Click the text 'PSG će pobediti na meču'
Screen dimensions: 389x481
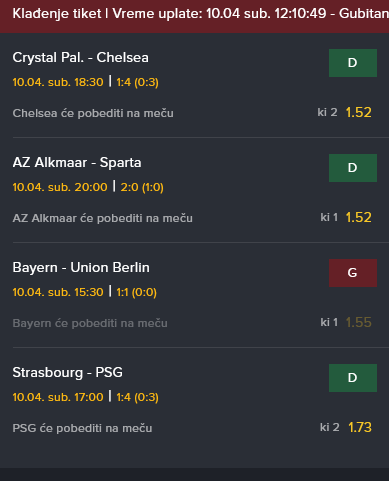pyautogui.click(x=82, y=429)
